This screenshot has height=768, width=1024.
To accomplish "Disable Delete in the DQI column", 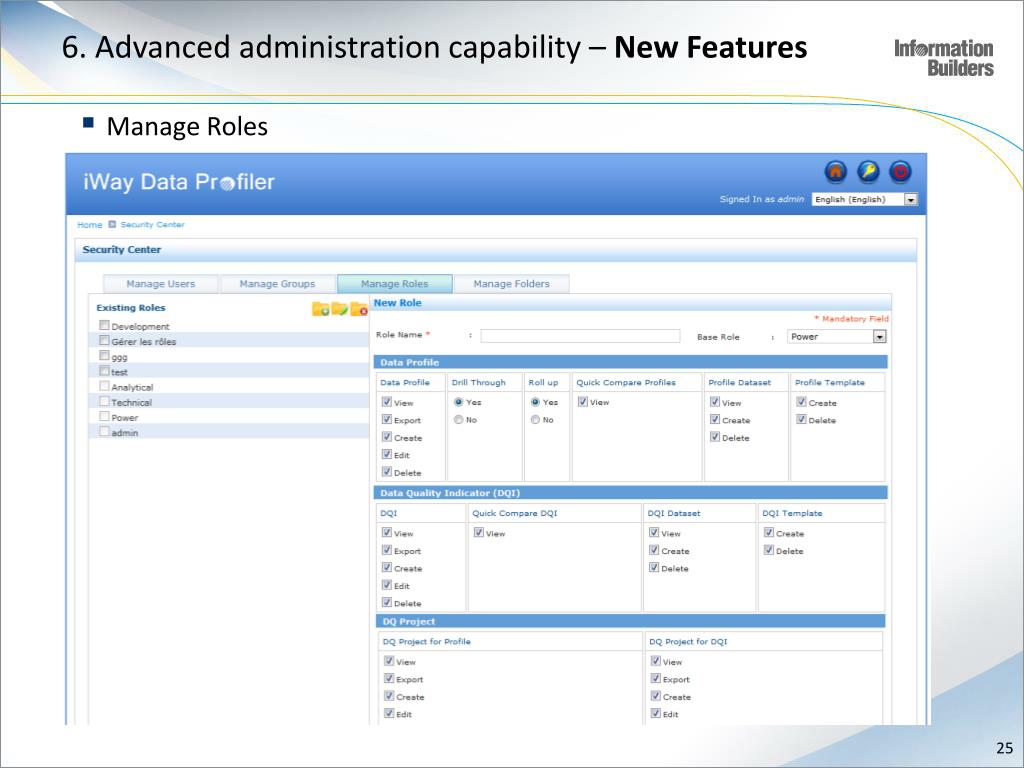I will click(387, 602).
